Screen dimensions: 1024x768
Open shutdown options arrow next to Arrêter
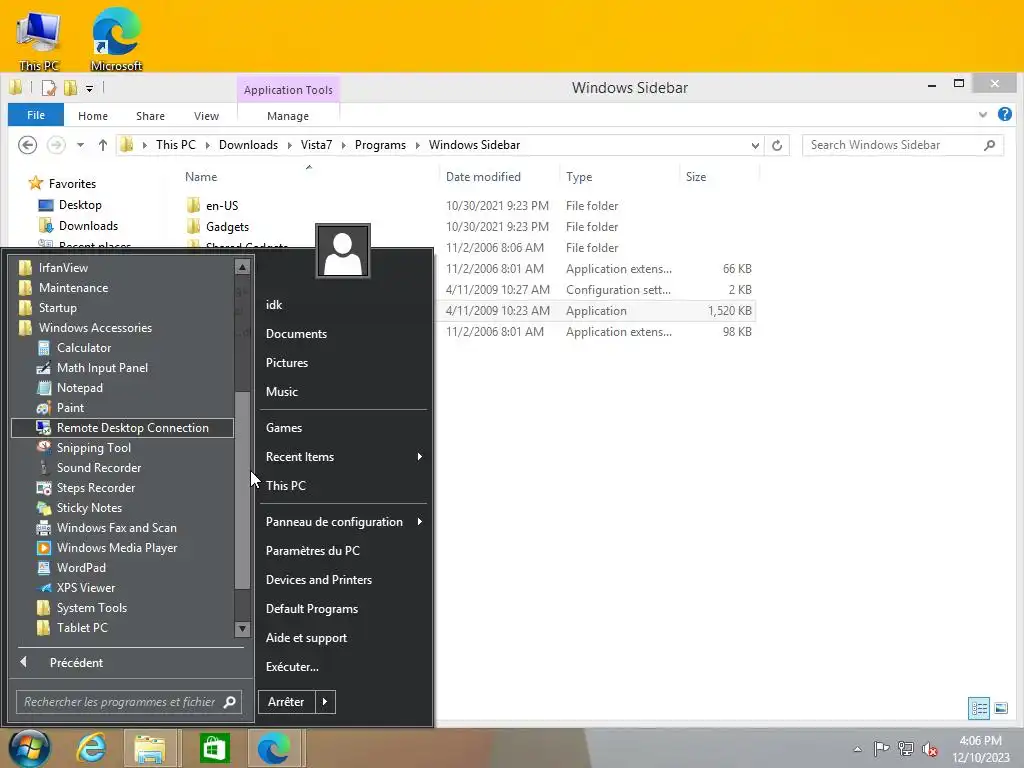coord(325,702)
